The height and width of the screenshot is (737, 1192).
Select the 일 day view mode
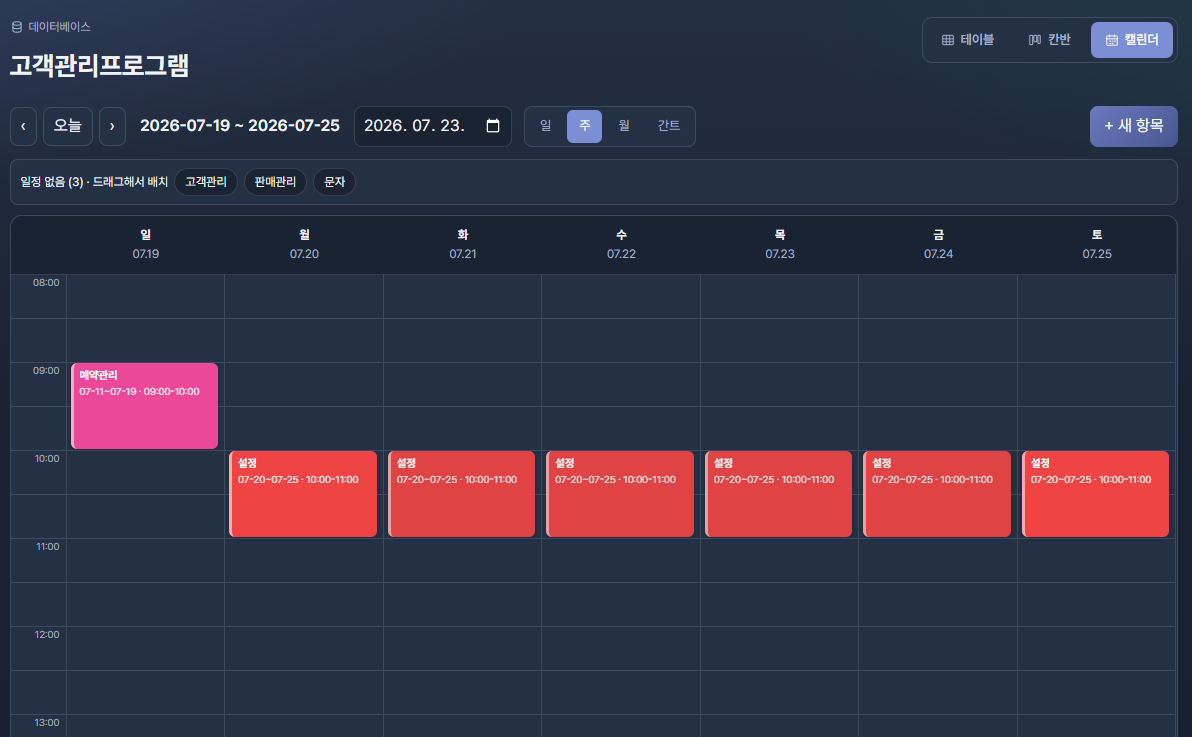546,126
